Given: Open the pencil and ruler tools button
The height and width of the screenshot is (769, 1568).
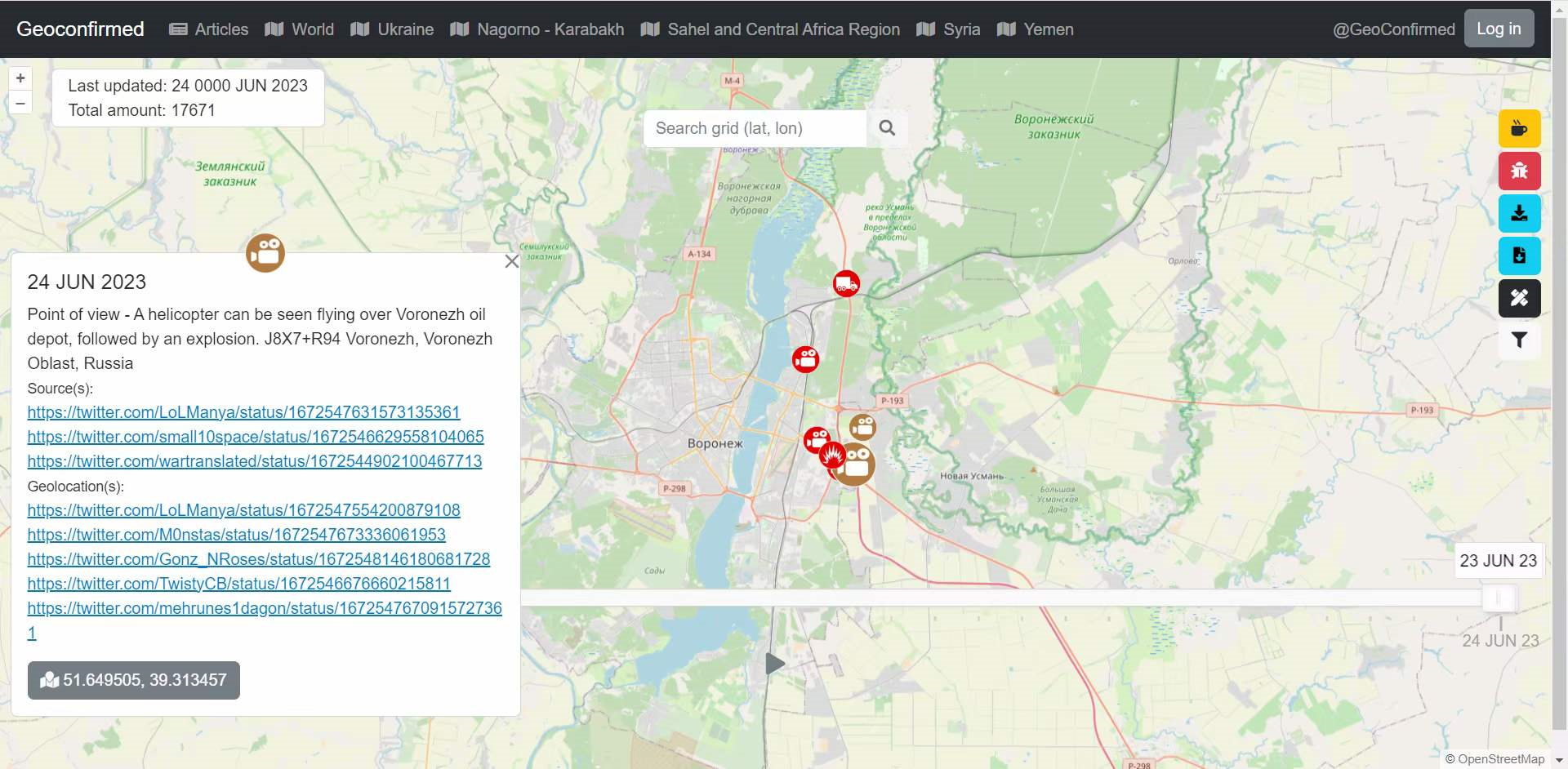Looking at the screenshot, I should (x=1519, y=299).
